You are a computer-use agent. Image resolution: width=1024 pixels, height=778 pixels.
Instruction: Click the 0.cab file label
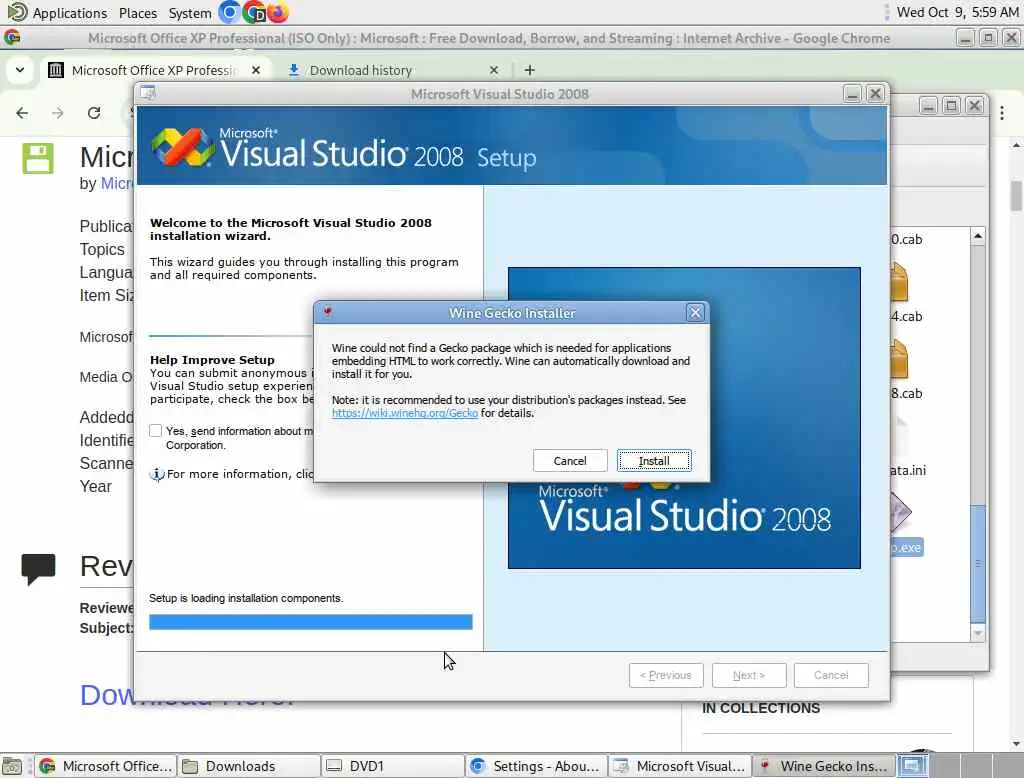click(906, 240)
